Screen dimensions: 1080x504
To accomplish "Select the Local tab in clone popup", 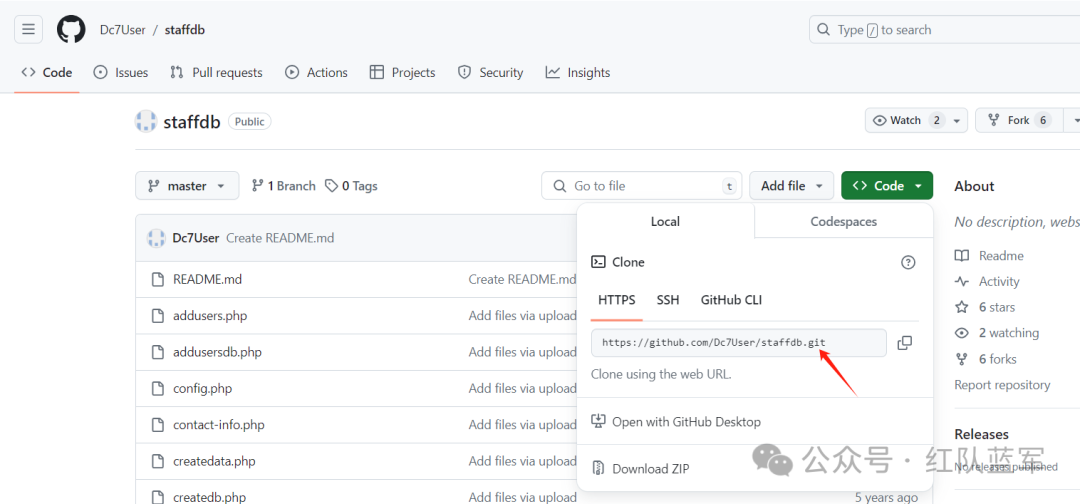I will (665, 222).
